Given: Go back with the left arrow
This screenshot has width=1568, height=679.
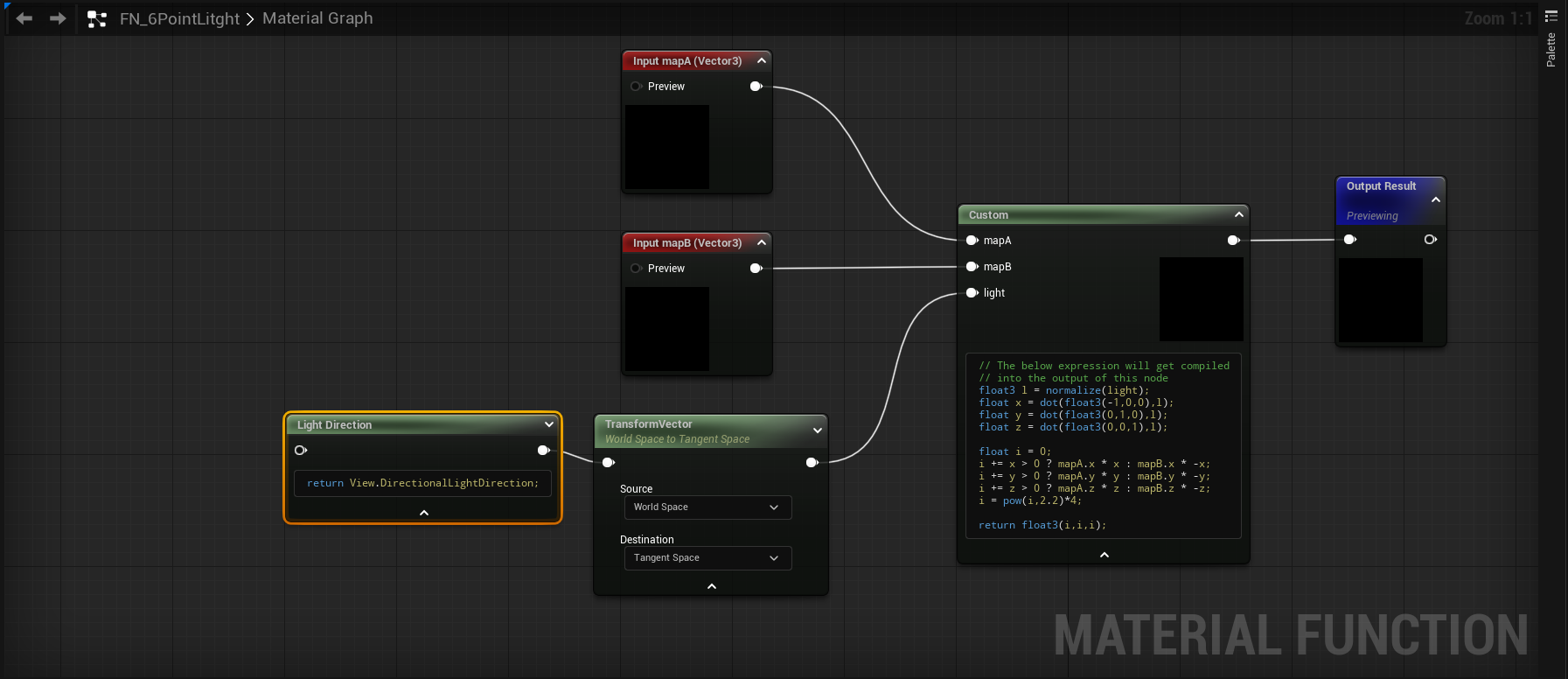Looking at the screenshot, I should coord(24,18).
